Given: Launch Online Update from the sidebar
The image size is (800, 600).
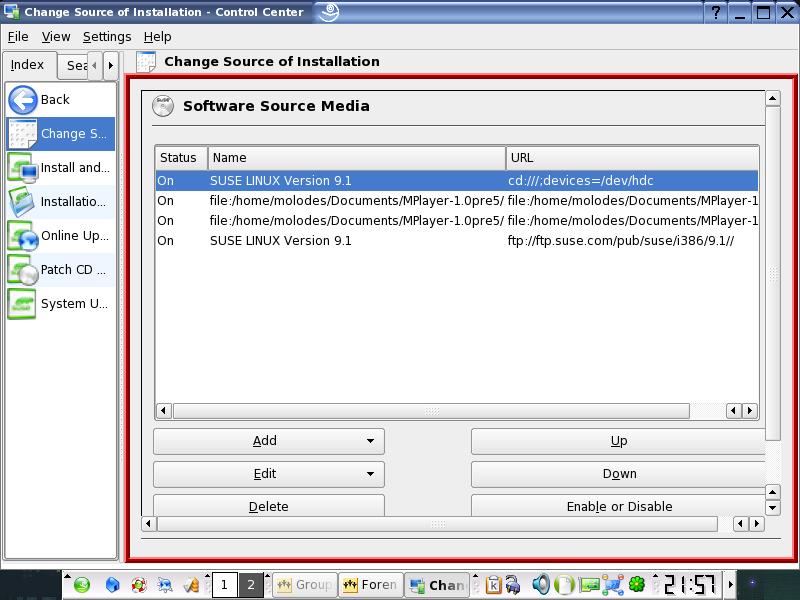Looking at the screenshot, I should tap(22, 236).
